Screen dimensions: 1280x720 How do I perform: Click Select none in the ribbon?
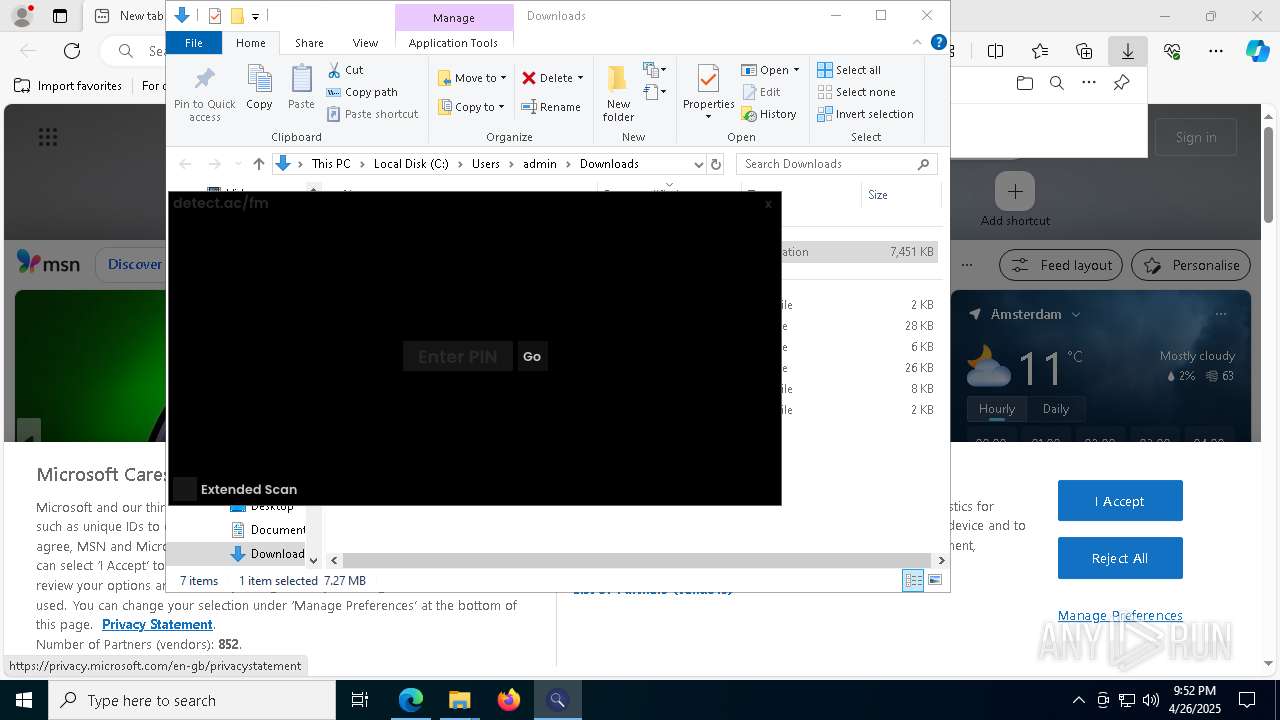(x=856, y=92)
